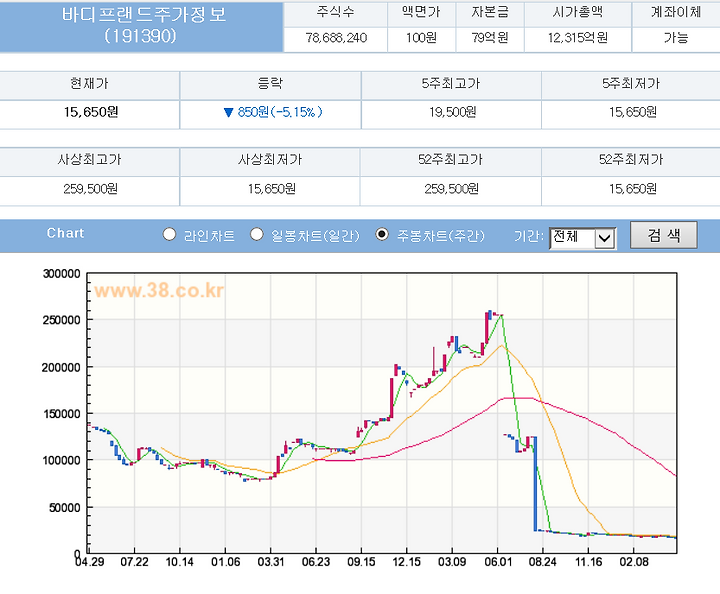Click the tall blue crash candlestick
Screen dimensions: 720x594
coord(535,483)
